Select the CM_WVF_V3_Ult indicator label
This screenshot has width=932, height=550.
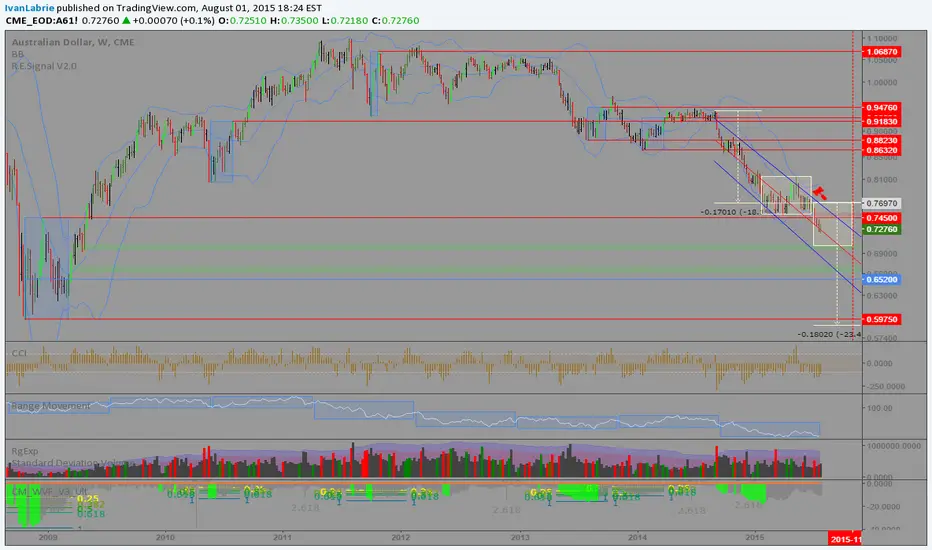coord(49,492)
